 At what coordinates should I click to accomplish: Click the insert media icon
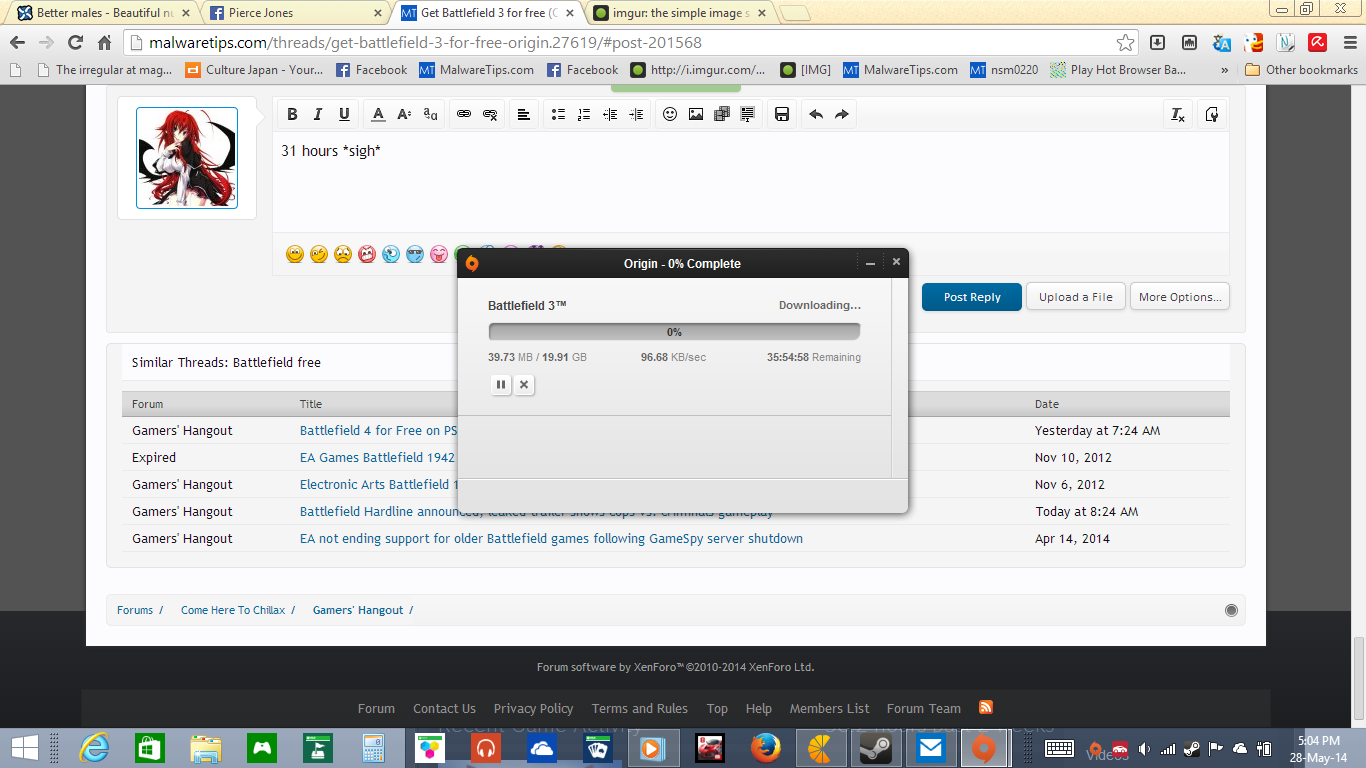(x=722, y=114)
